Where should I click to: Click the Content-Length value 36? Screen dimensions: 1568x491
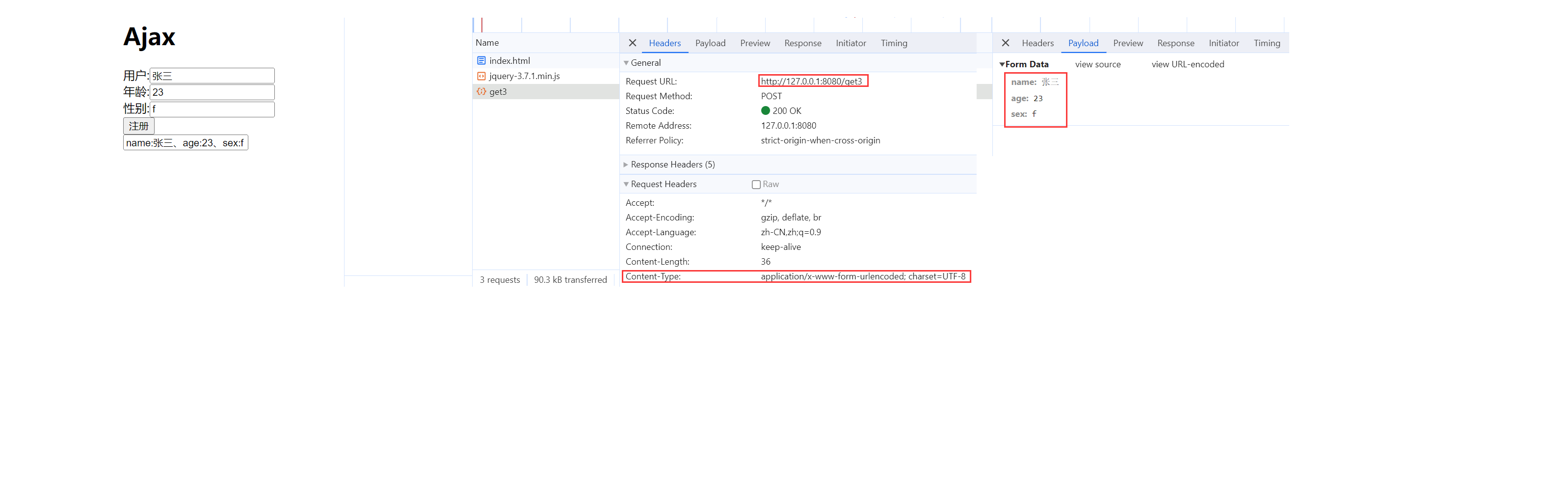pyautogui.click(x=765, y=262)
